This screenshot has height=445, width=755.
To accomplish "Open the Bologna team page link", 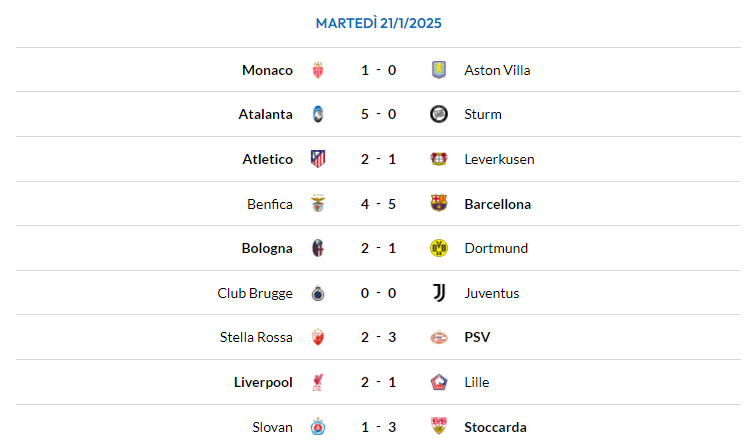I will (x=267, y=248).
